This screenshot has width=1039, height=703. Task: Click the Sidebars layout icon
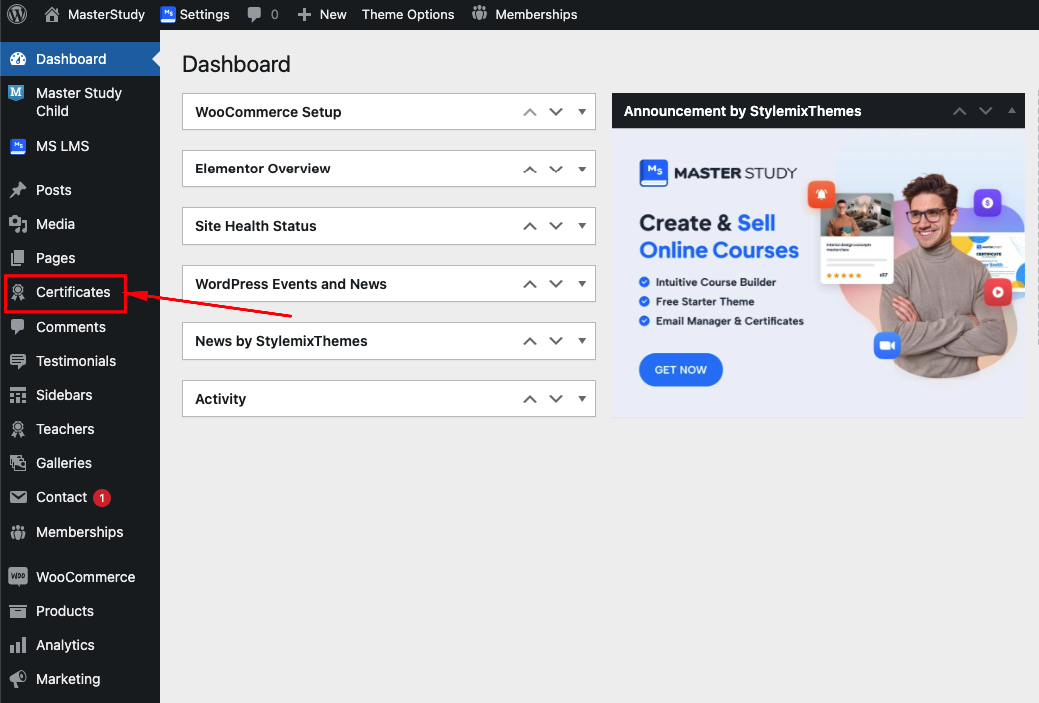click(18, 395)
